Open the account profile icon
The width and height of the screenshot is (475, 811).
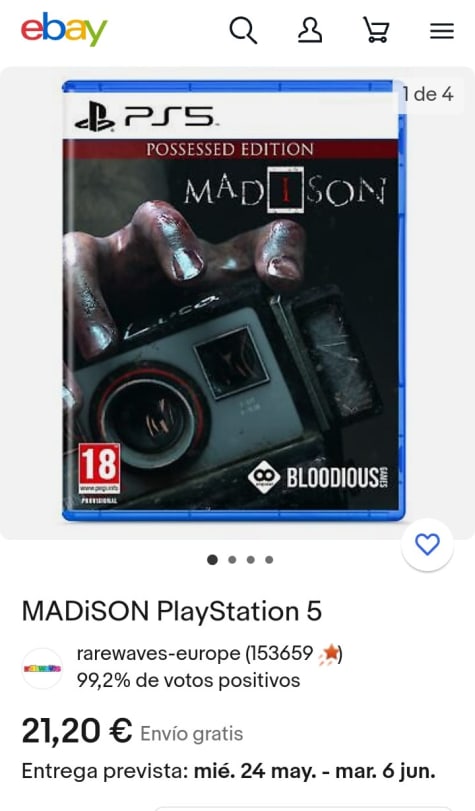[x=310, y=29]
